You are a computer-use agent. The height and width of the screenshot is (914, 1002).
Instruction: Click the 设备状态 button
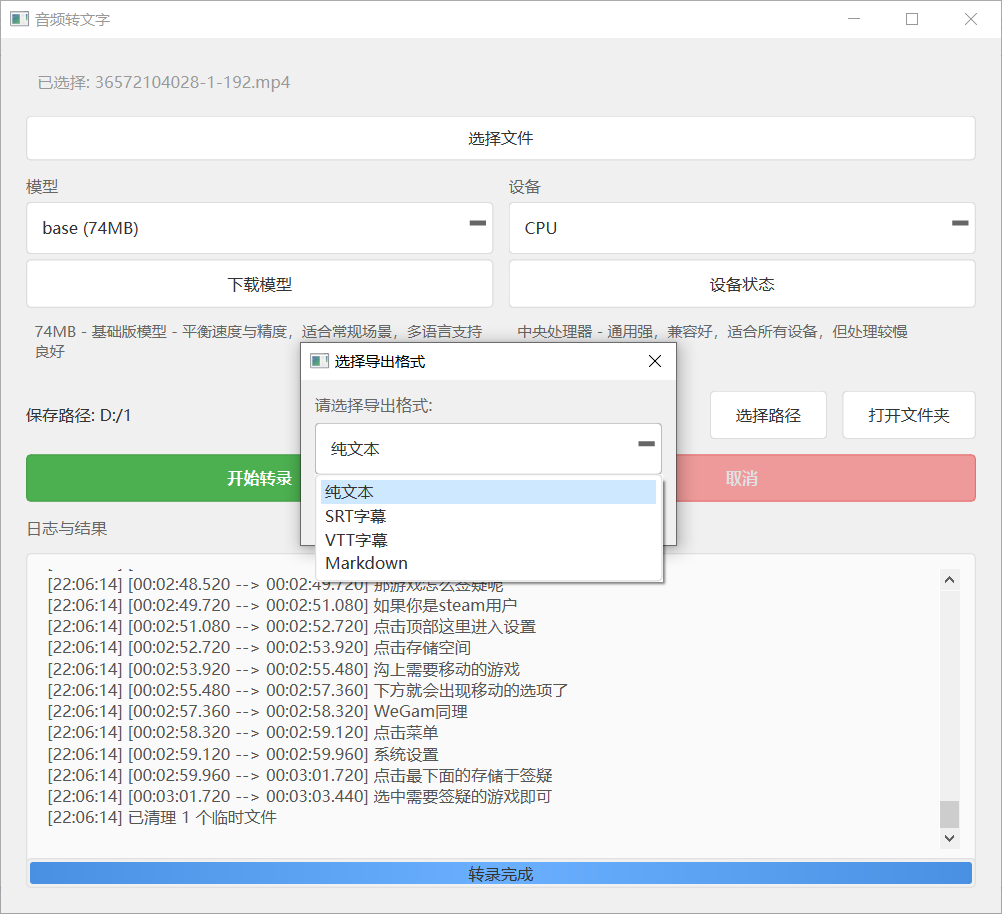click(742, 284)
